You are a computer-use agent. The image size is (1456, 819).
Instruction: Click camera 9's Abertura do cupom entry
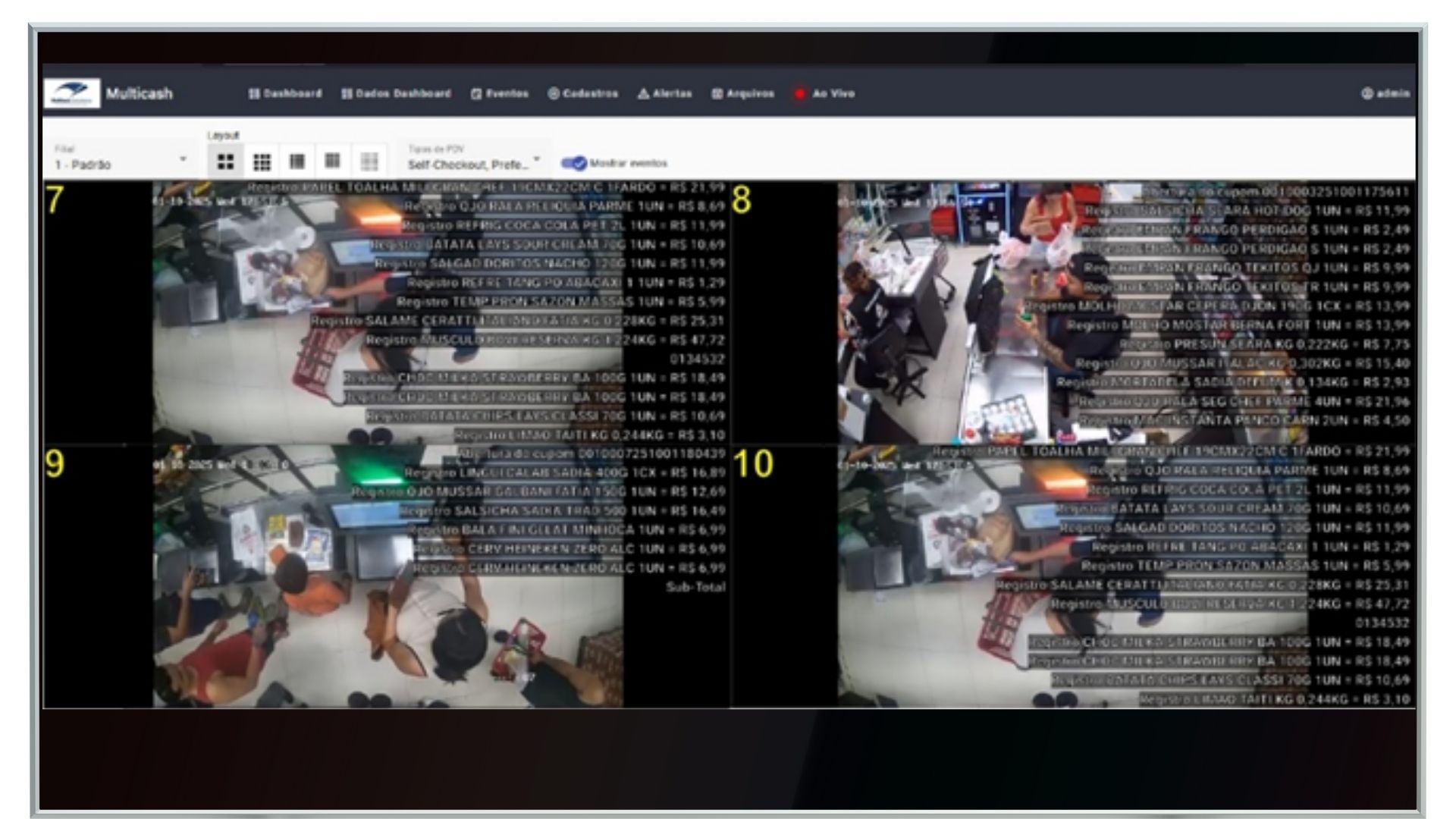[591, 453]
